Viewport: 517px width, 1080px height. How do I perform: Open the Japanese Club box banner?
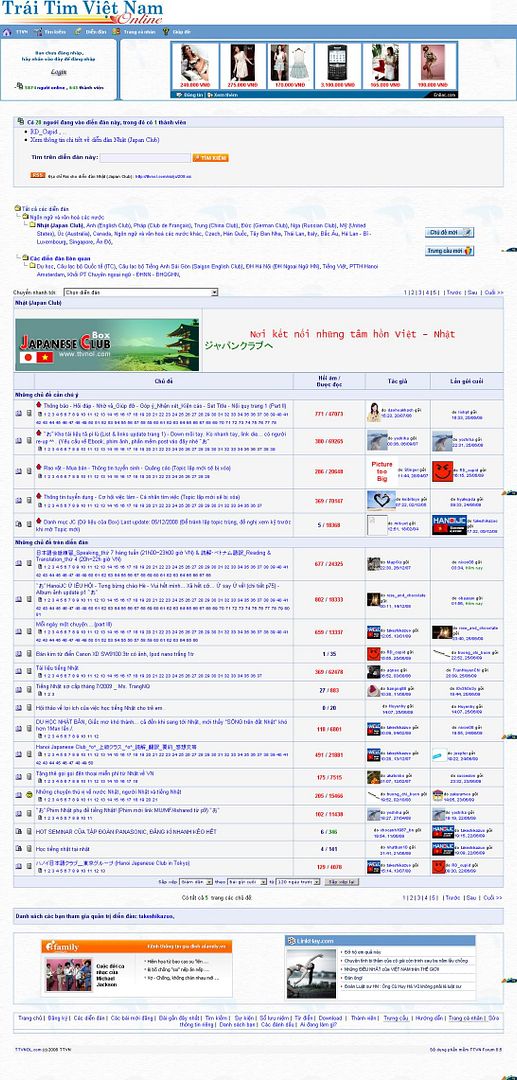pos(107,344)
